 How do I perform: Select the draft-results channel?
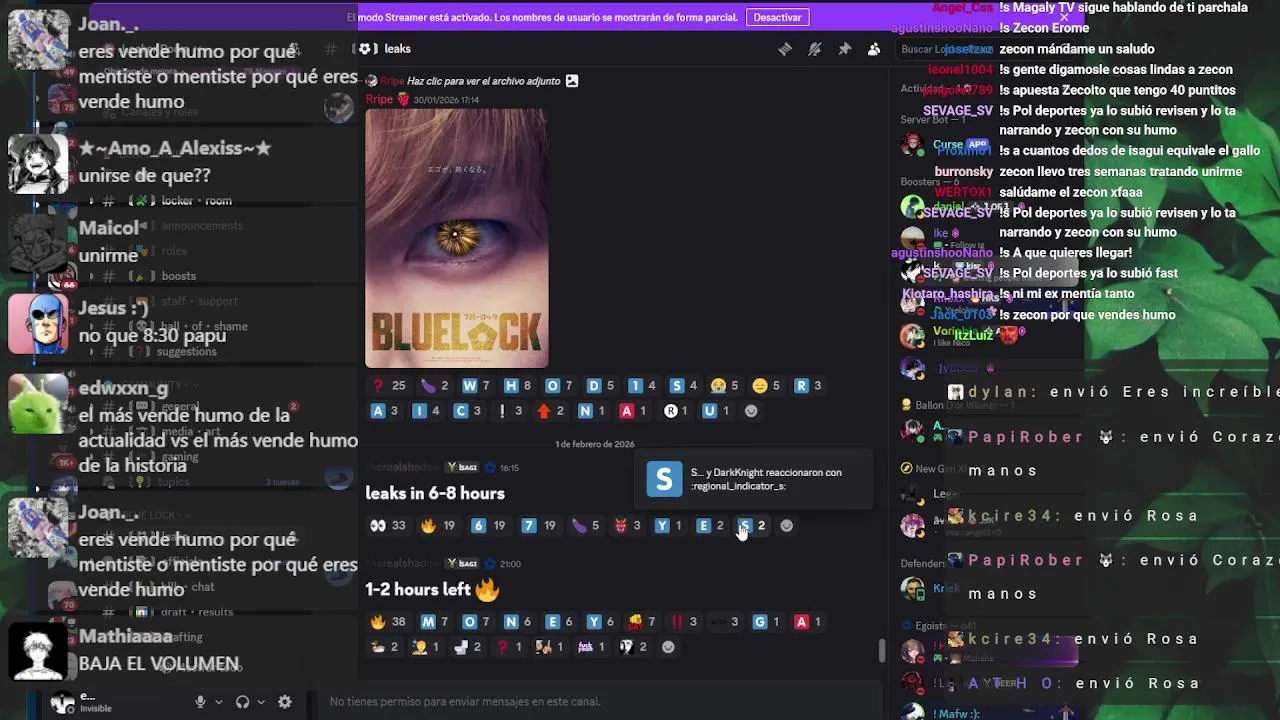[196, 612]
